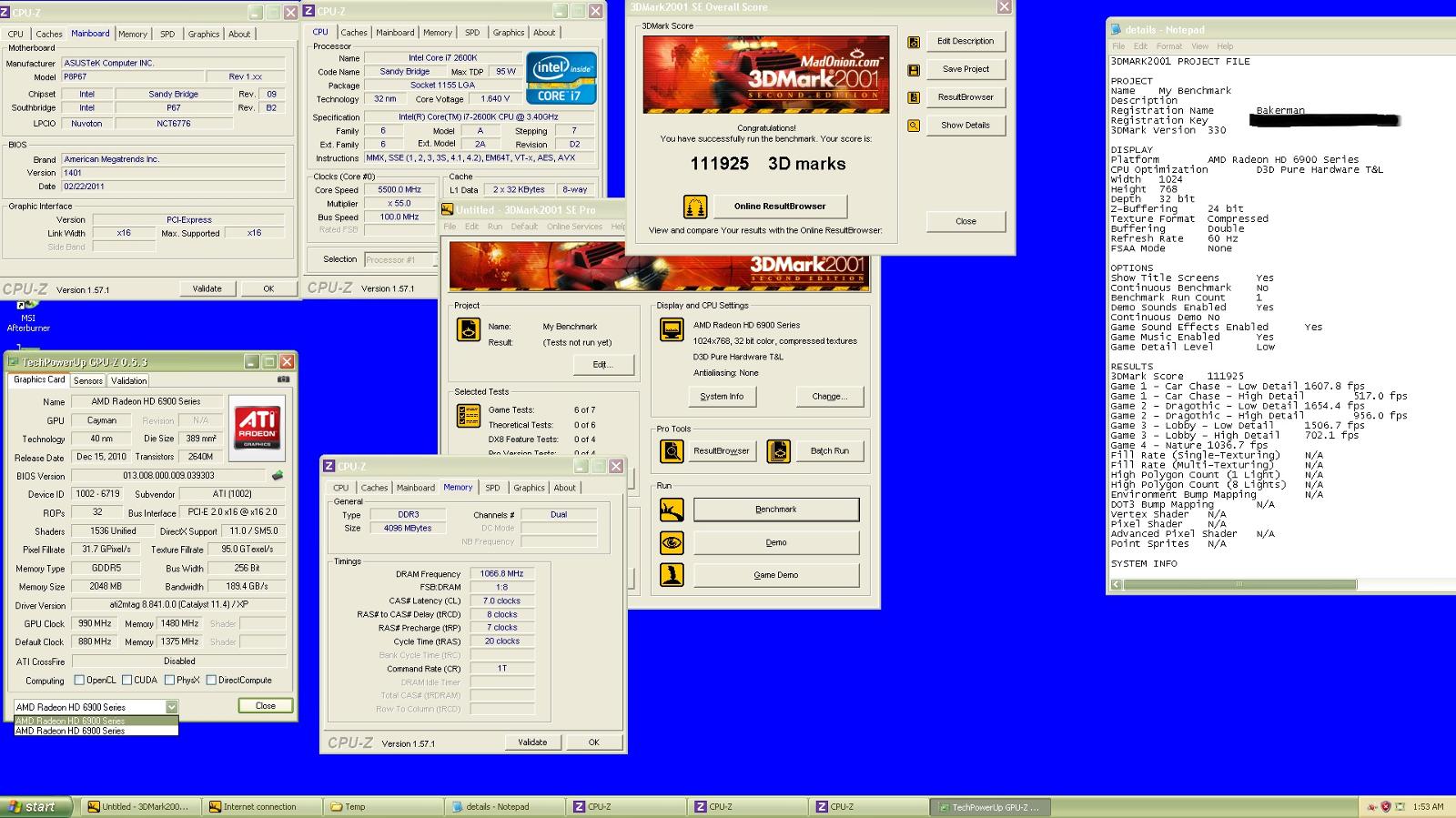Switch to the Sensors tab in GPU-Z
The height and width of the screenshot is (818, 1456).
coord(88,381)
